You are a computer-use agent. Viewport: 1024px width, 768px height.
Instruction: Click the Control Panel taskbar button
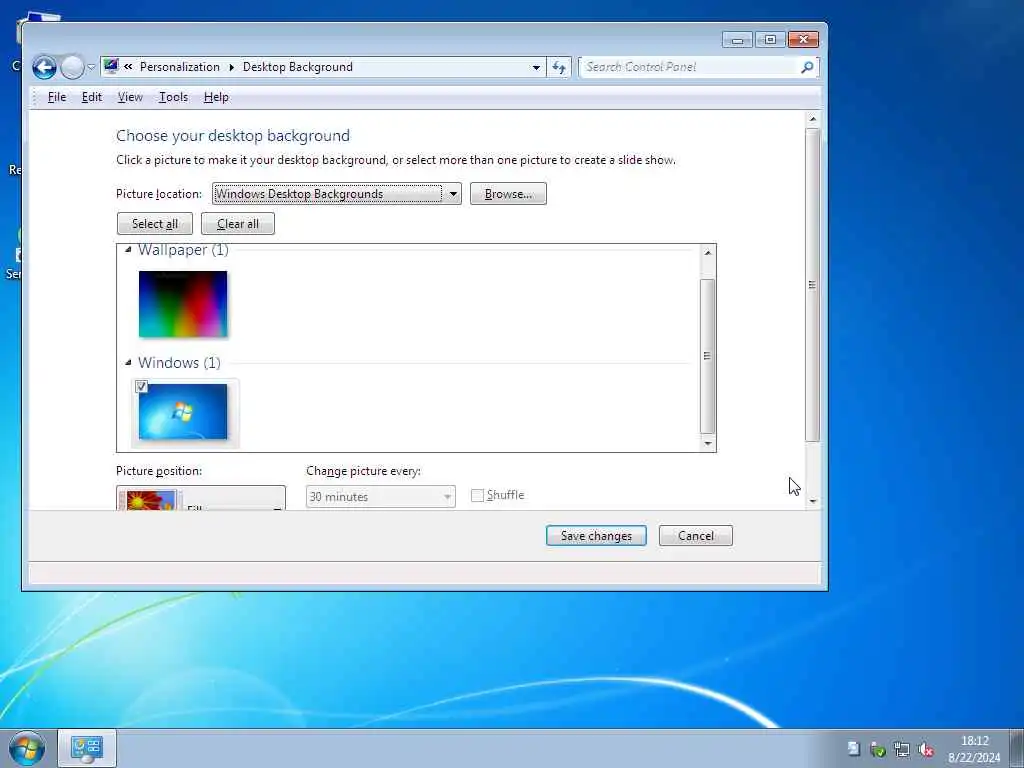tap(87, 748)
